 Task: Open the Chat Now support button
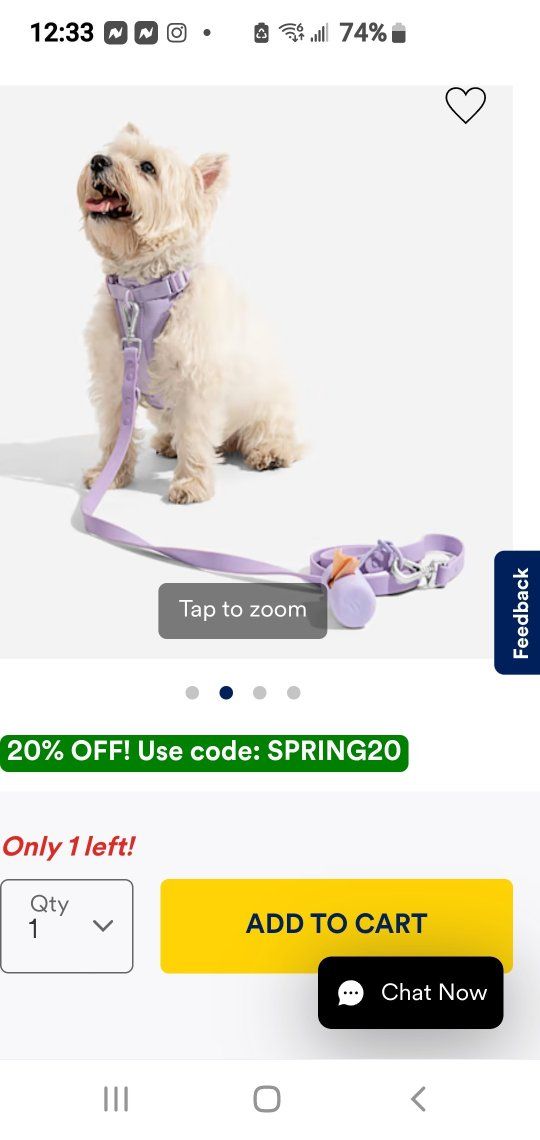(411, 992)
